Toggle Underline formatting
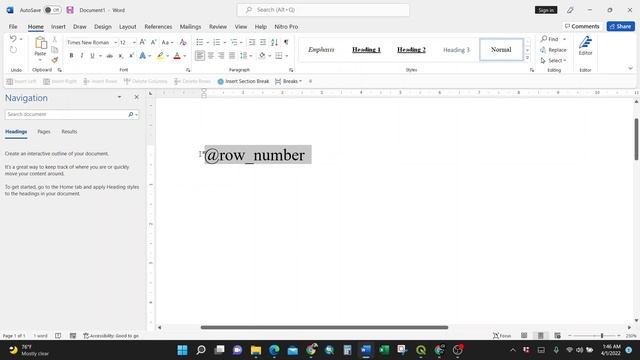 92,56
